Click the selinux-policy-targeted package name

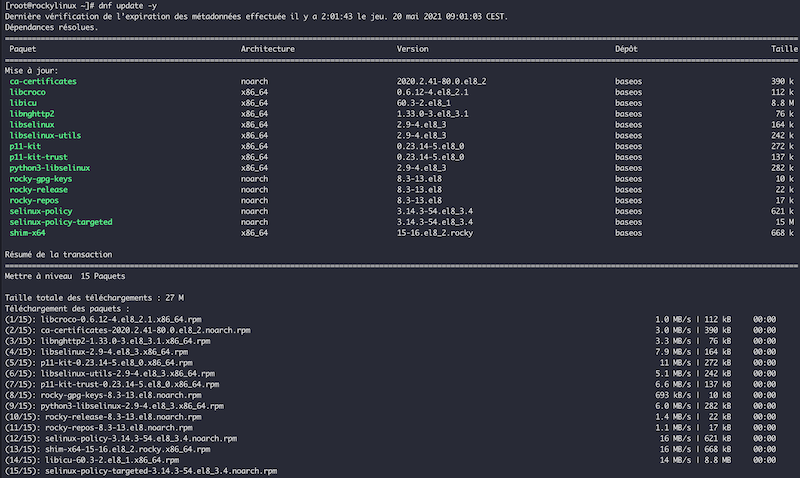61,222
